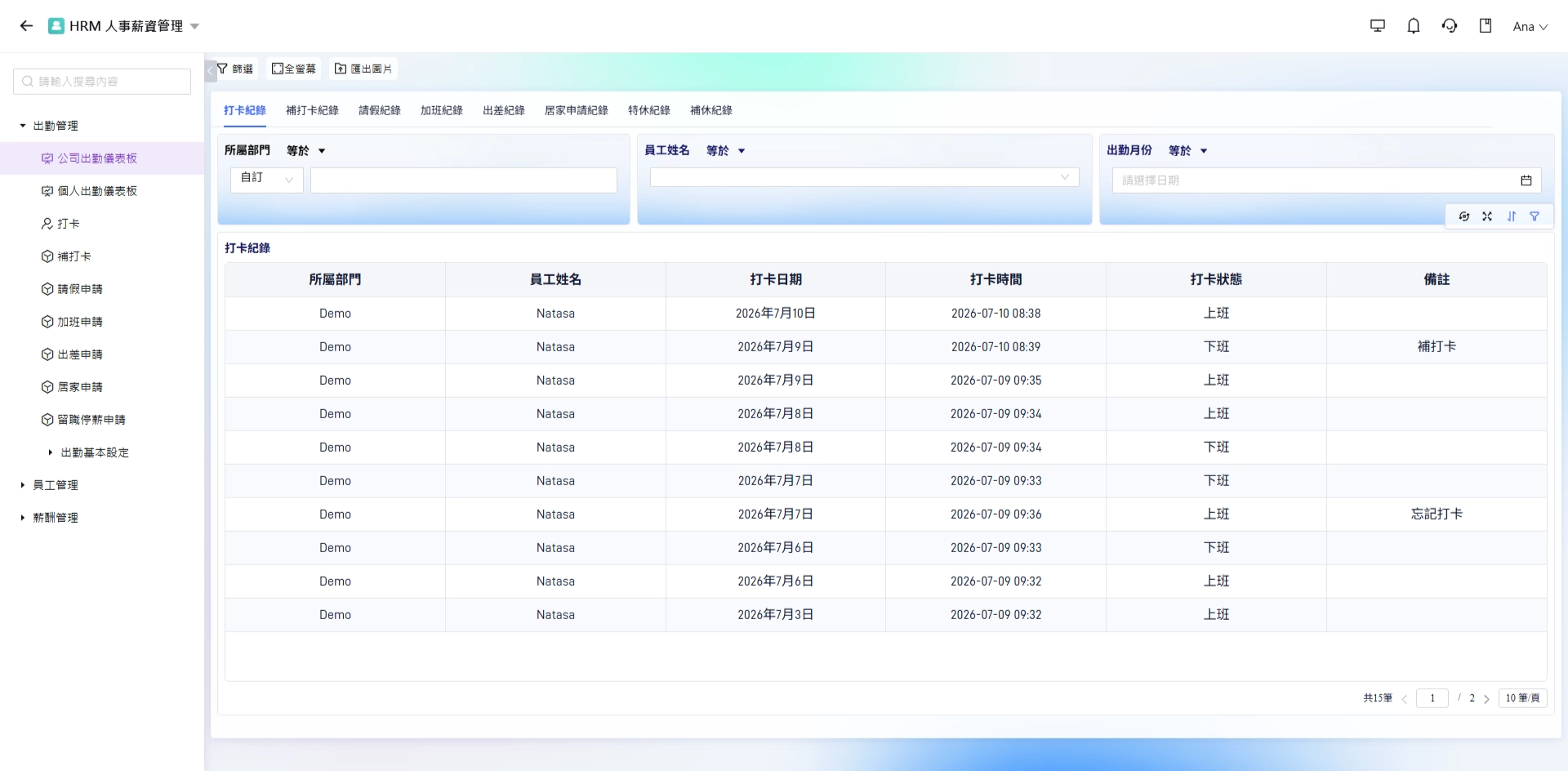Image resolution: width=1568 pixels, height=771 pixels.
Task: Open 補打卡 in the sidebar
Action: pos(102,256)
